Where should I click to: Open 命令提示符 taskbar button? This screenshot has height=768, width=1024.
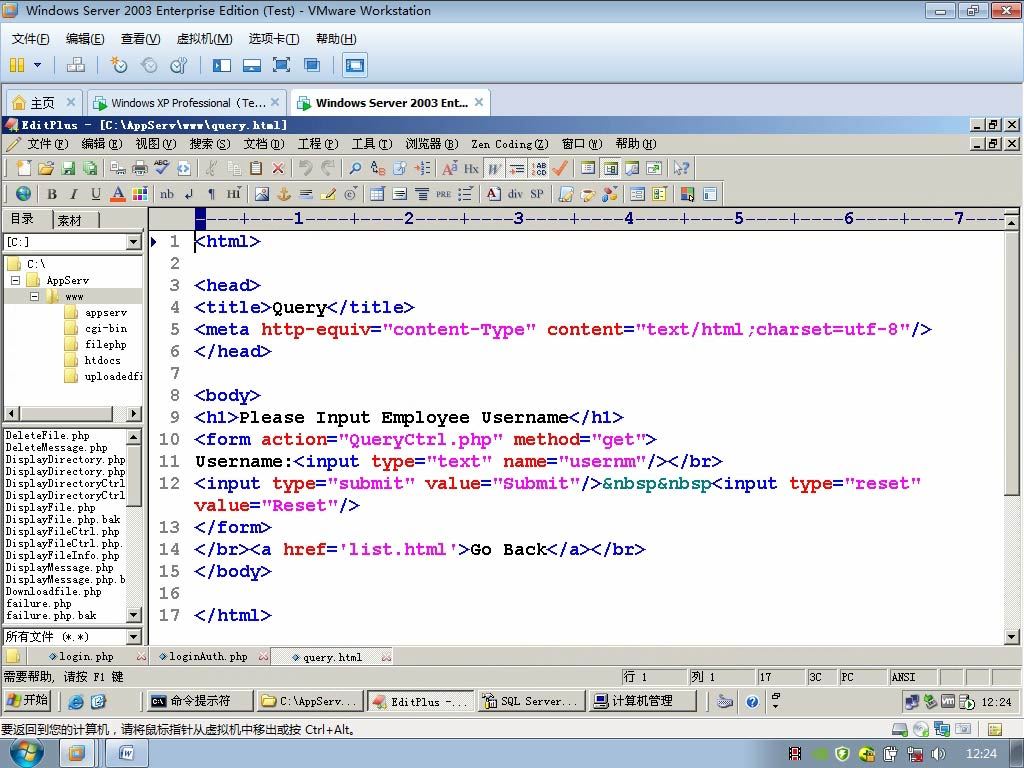[x=199, y=701]
